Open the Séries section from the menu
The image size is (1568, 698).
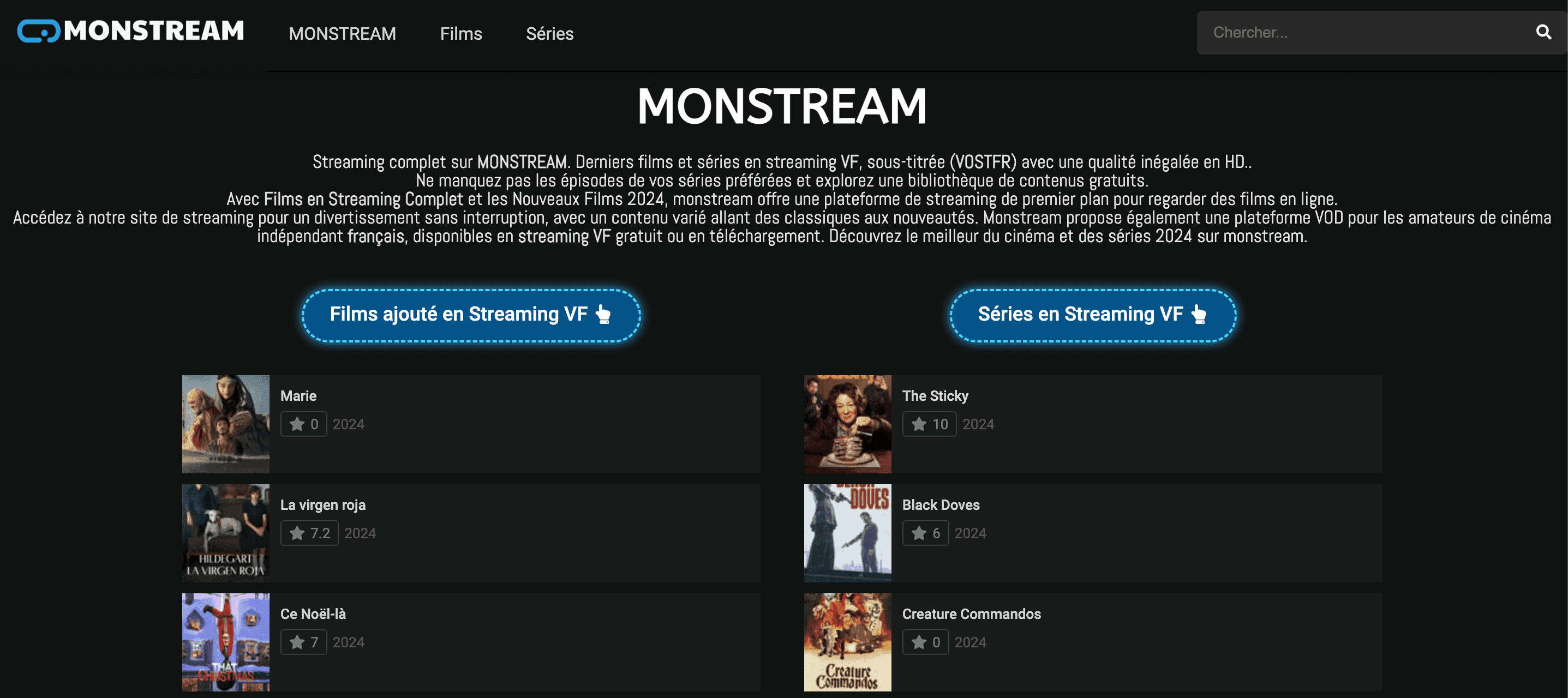(549, 33)
